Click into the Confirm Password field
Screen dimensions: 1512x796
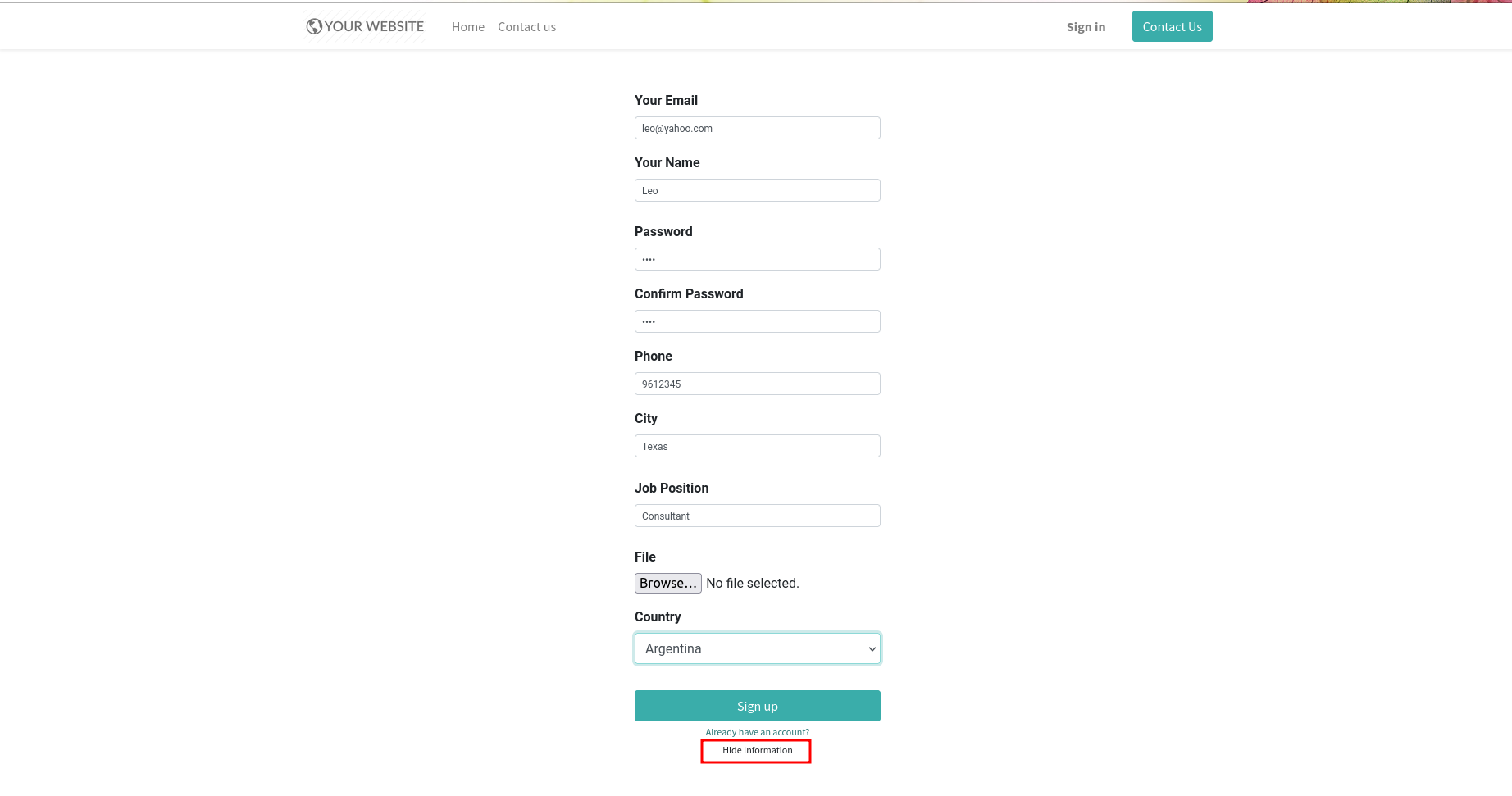[x=757, y=321]
